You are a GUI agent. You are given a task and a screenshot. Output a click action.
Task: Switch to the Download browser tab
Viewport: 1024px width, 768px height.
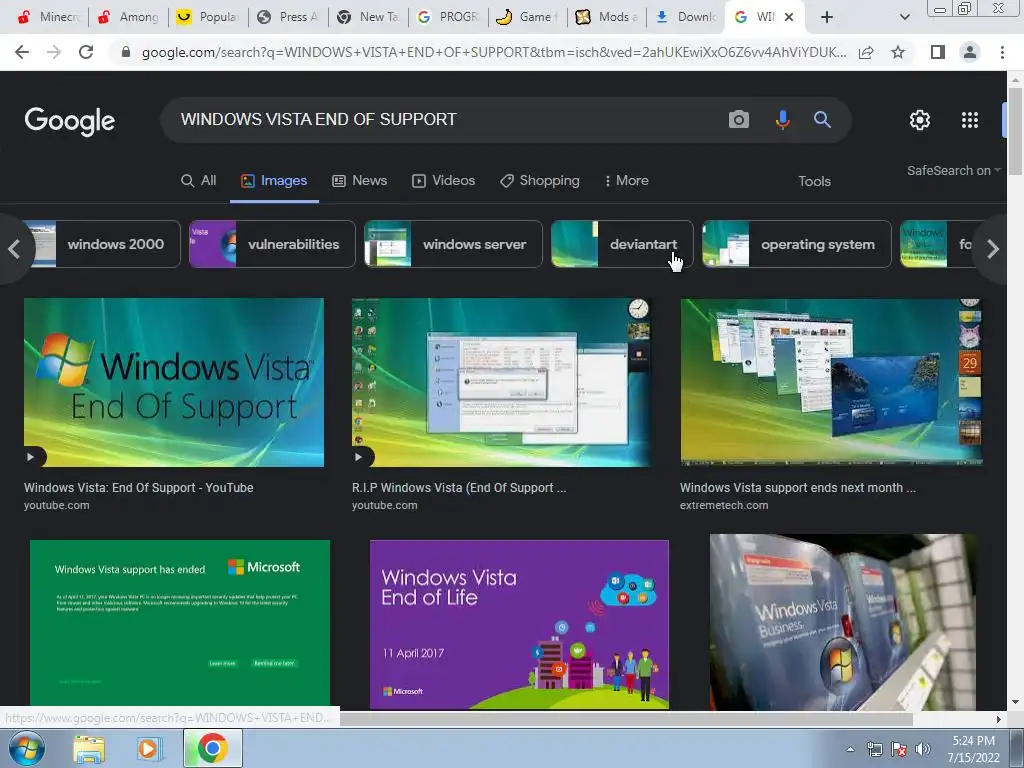(x=686, y=17)
